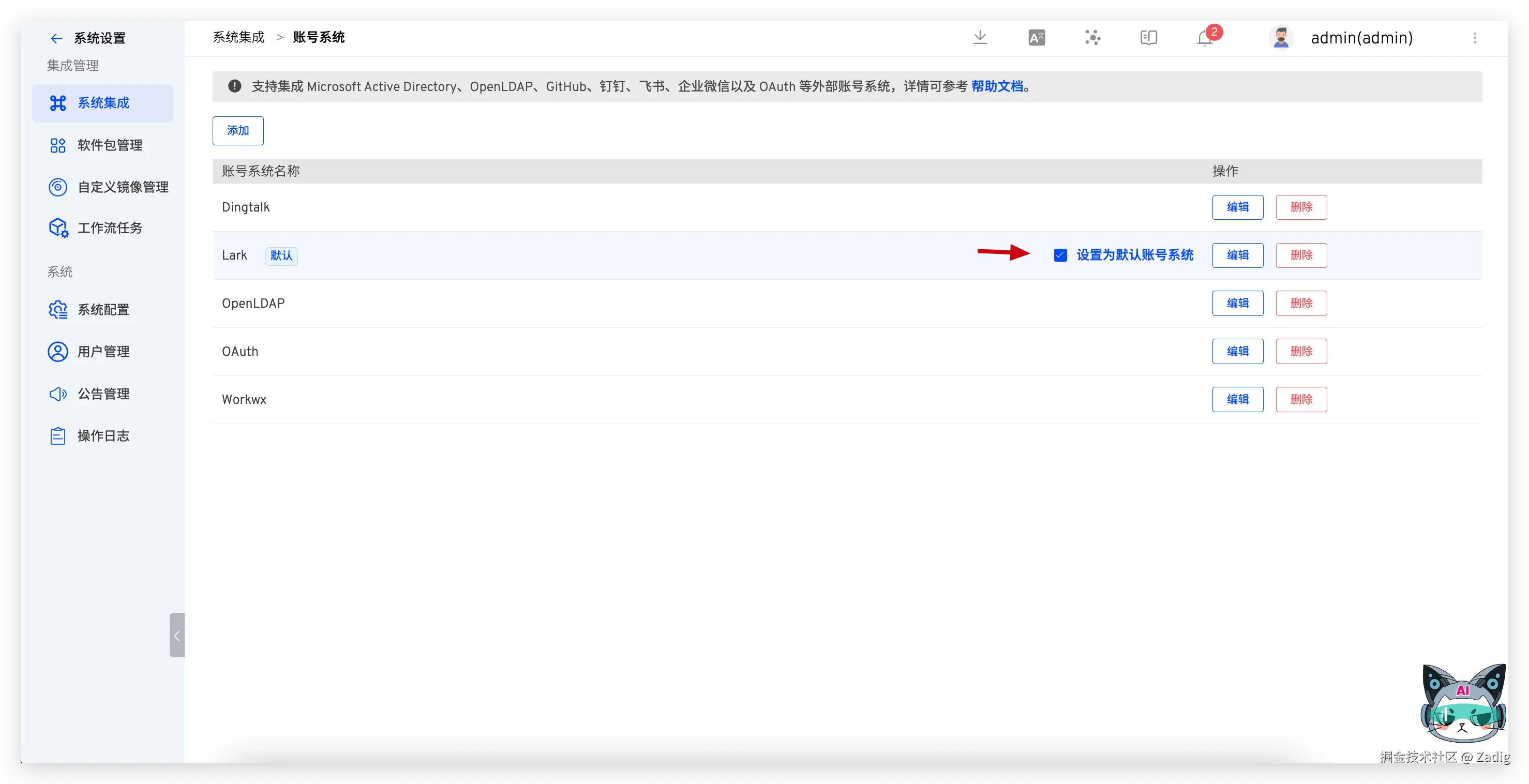This screenshot has width=1529, height=784.
Task: Go to 用户管理 in the sidebar
Action: [x=103, y=352]
